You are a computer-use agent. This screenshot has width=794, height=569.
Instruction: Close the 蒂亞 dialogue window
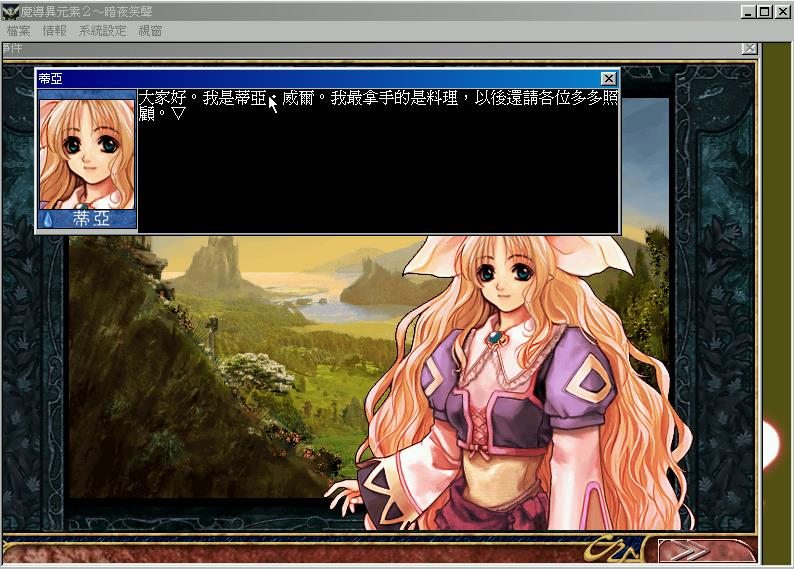609,78
